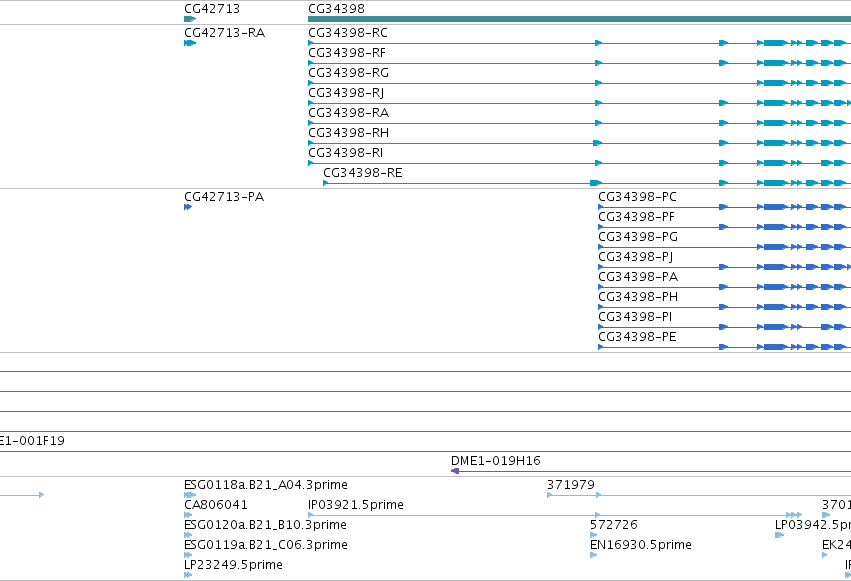
Task: Select the 572726 feature label
Action: coord(613,525)
